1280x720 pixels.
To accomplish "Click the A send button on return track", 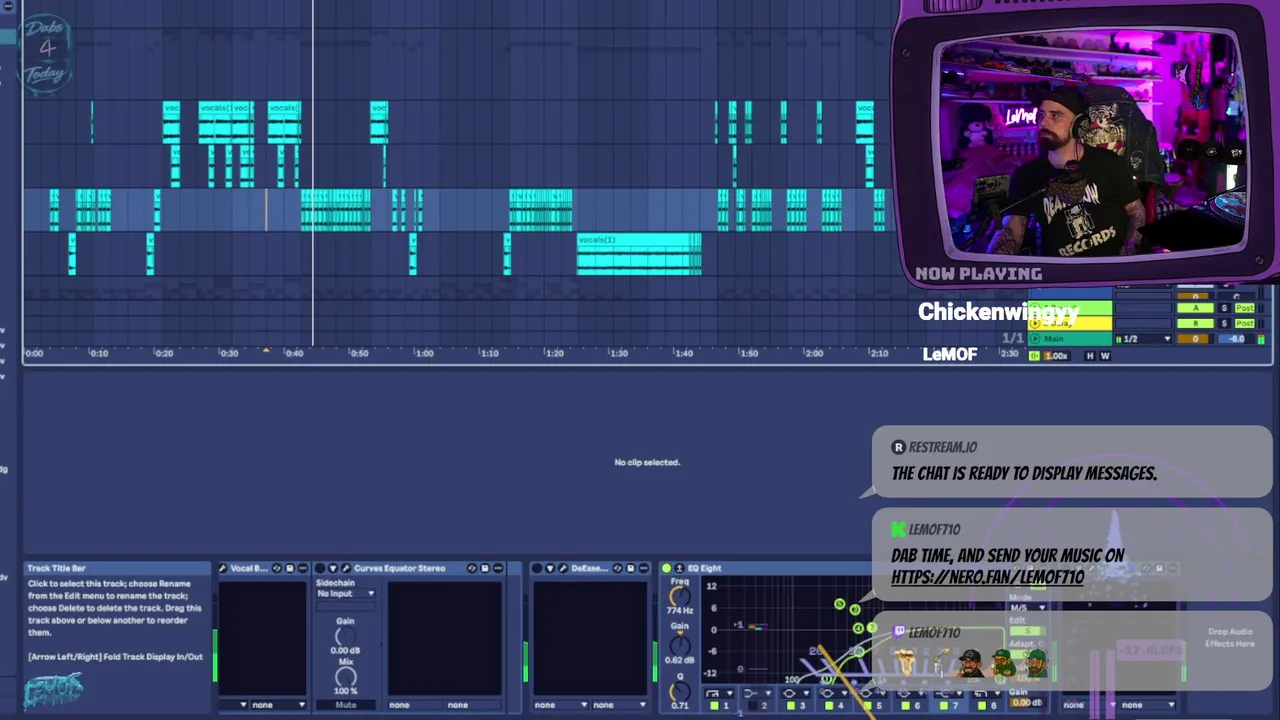I will tap(1195, 307).
